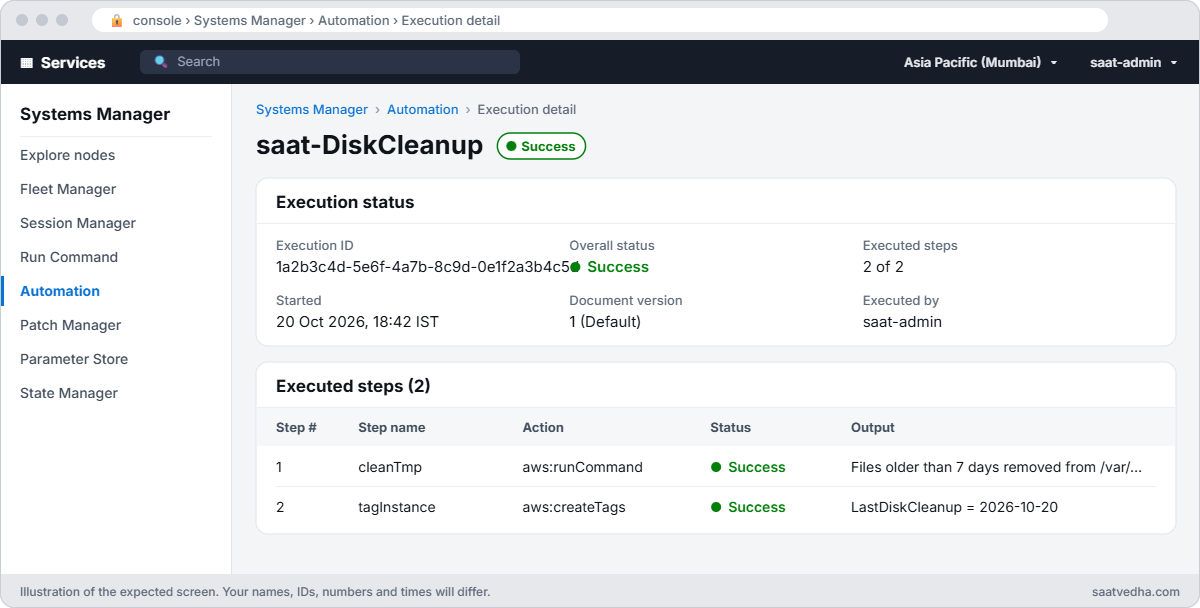The height and width of the screenshot is (608, 1200).
Task: Select Run Command in sidebar
Action: tap(69, 257)
